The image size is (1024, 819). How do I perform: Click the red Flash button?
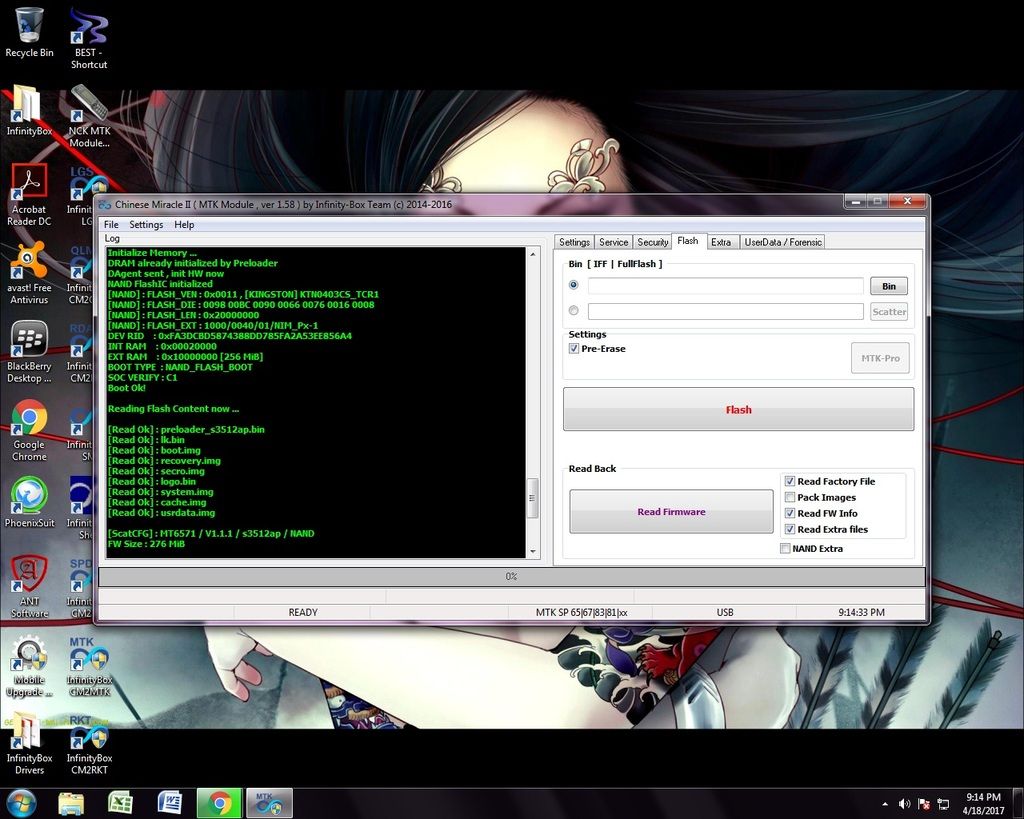point(738,410)
